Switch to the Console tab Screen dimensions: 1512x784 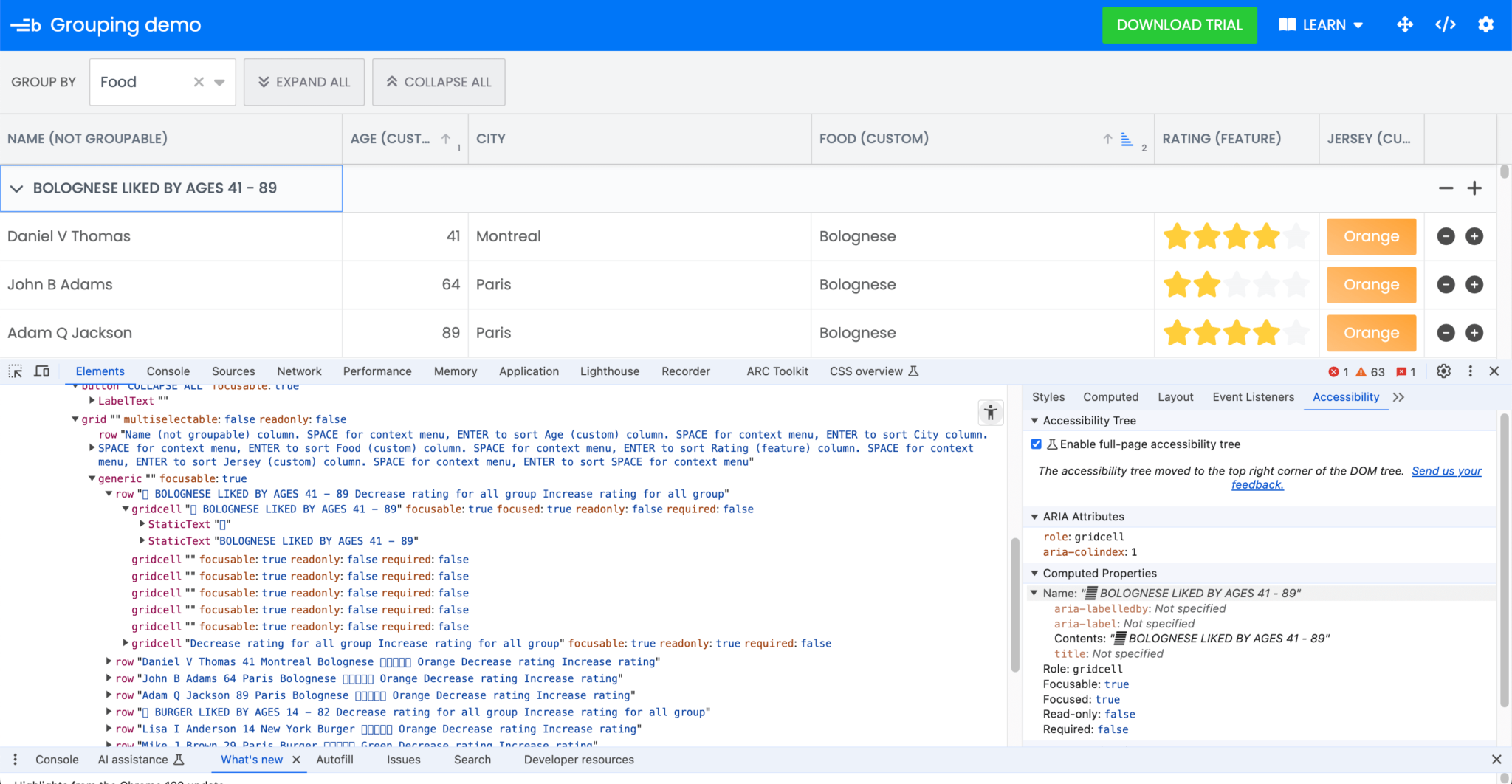click(x=168, y=371)
